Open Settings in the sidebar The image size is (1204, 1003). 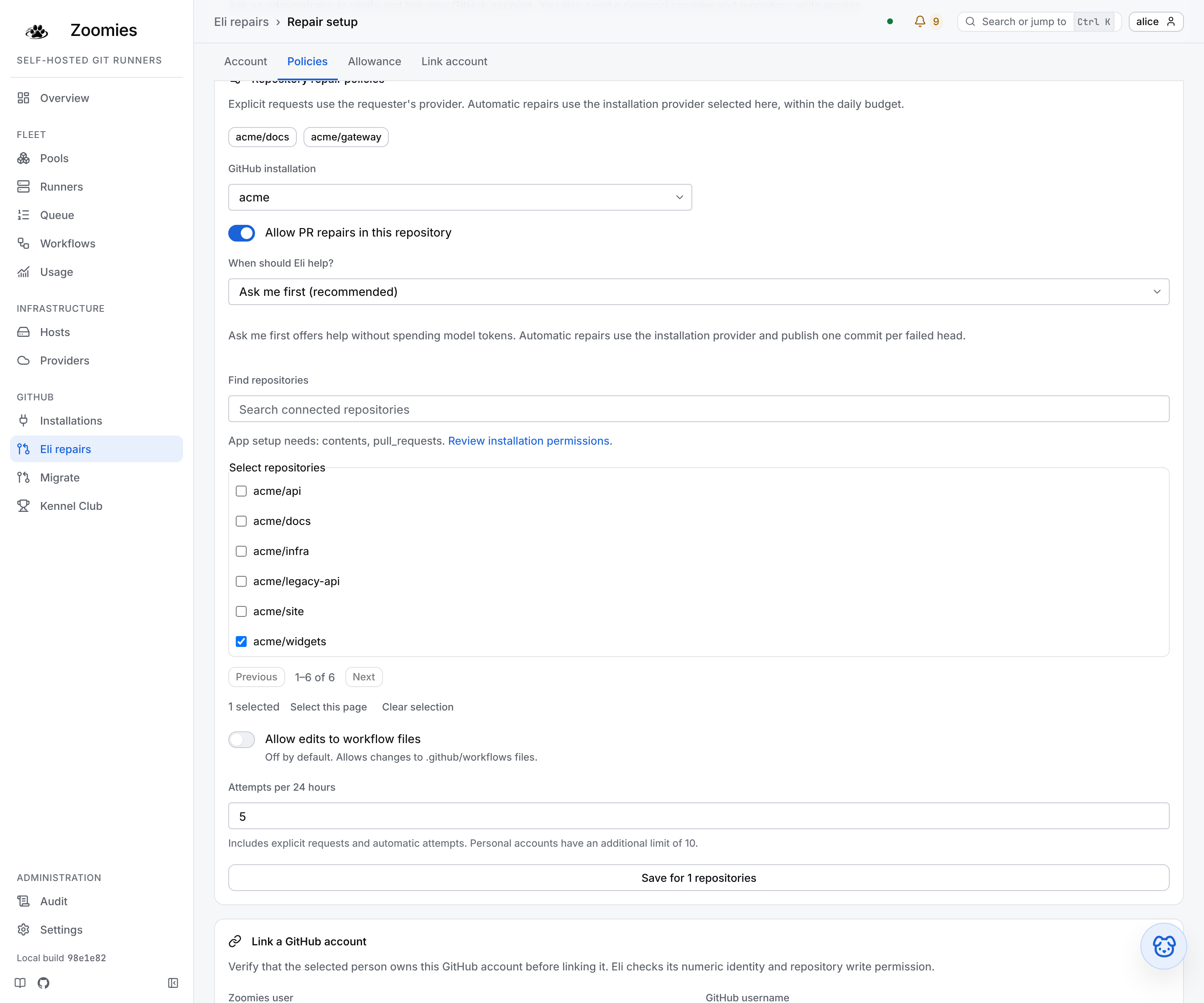pyautogui.click(x=96, y=929)
